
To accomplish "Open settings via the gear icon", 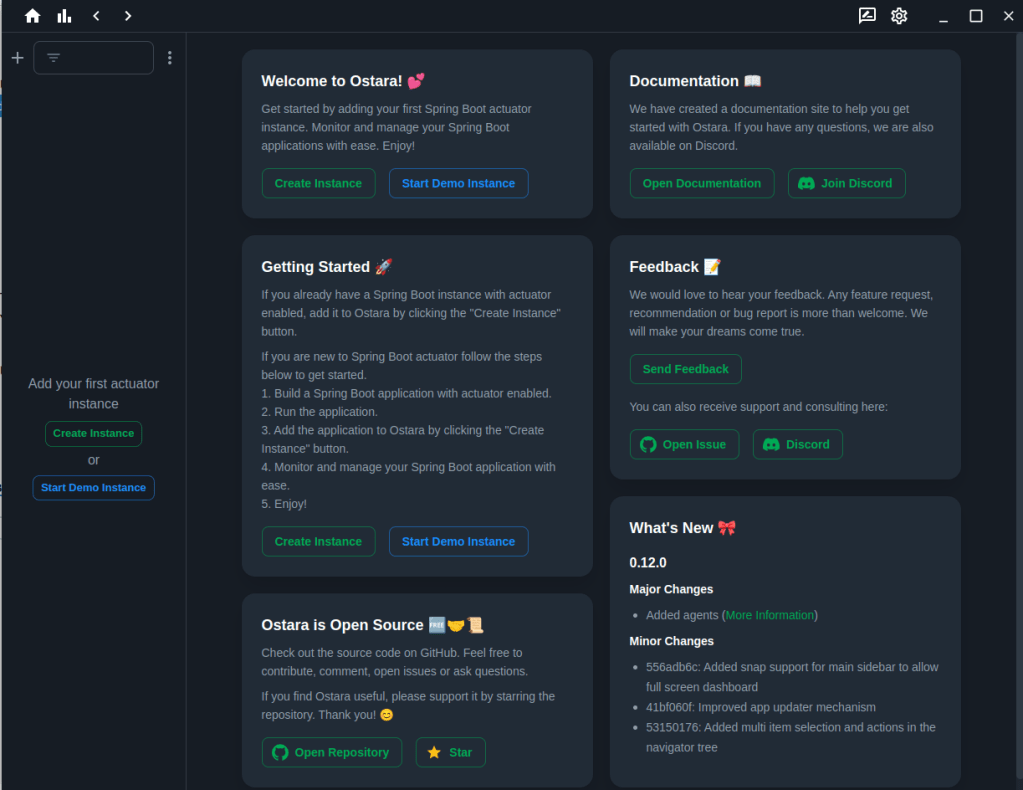I will [x=899, y=16].
